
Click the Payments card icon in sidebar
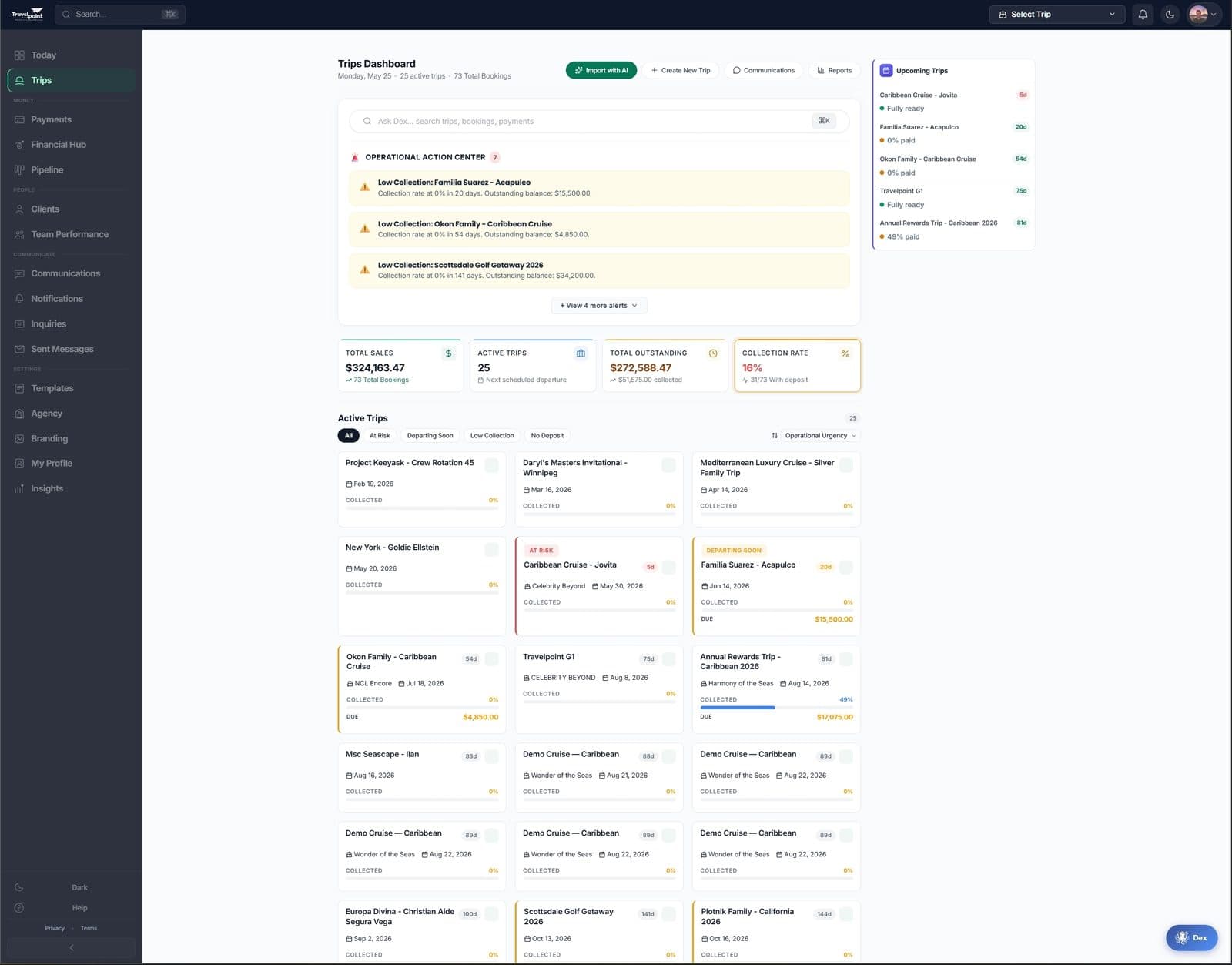[x=19, y=119]
